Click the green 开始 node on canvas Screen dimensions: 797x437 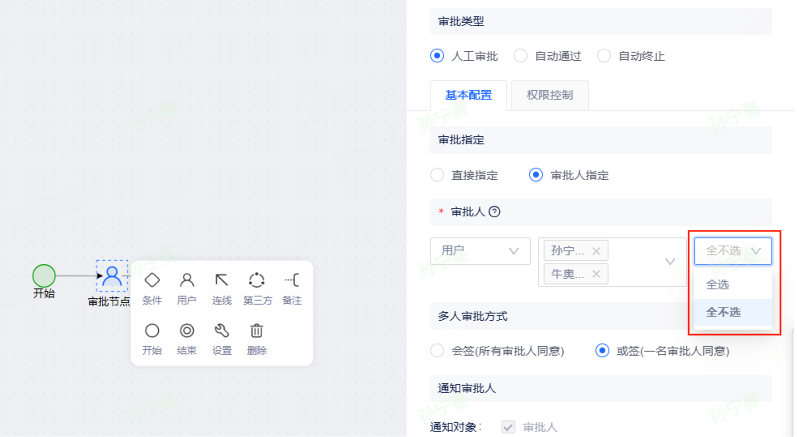[x=44, y=275]
